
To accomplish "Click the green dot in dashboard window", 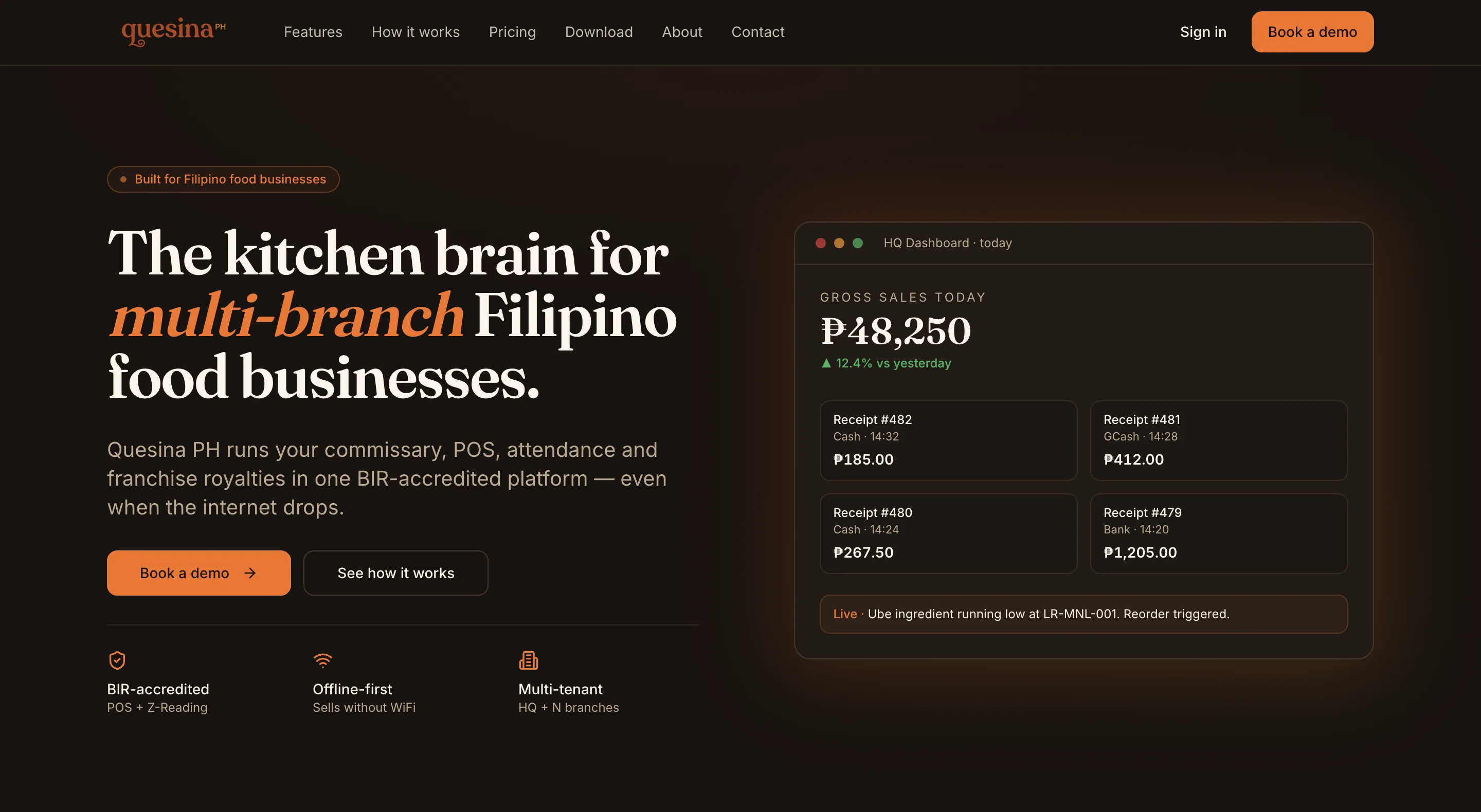I will click(x=857, y=243).
